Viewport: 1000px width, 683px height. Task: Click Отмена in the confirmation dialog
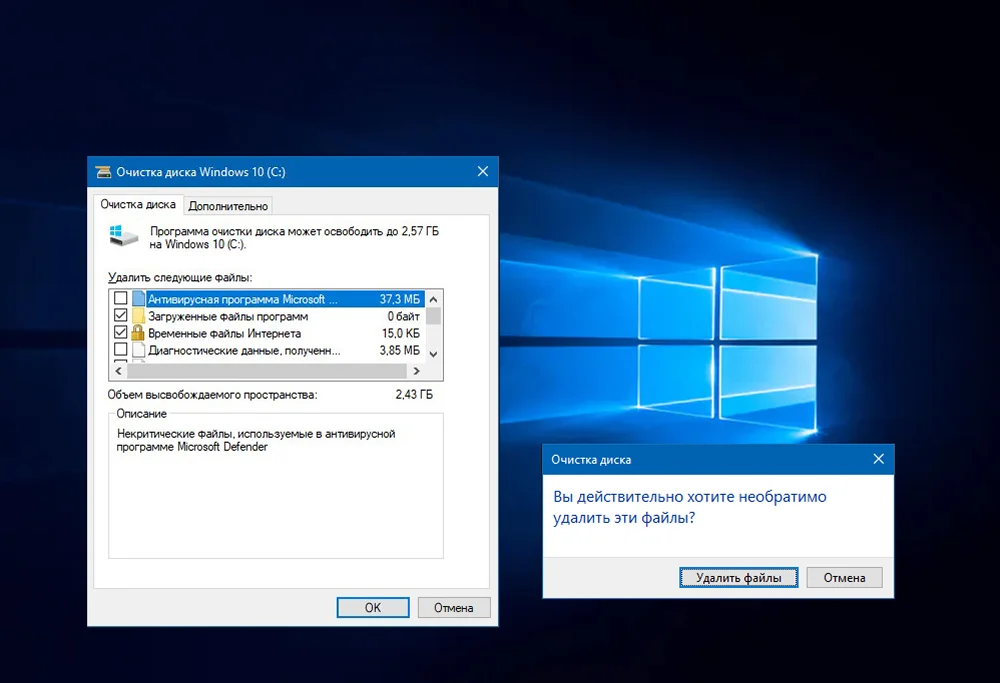pos(844,577)
